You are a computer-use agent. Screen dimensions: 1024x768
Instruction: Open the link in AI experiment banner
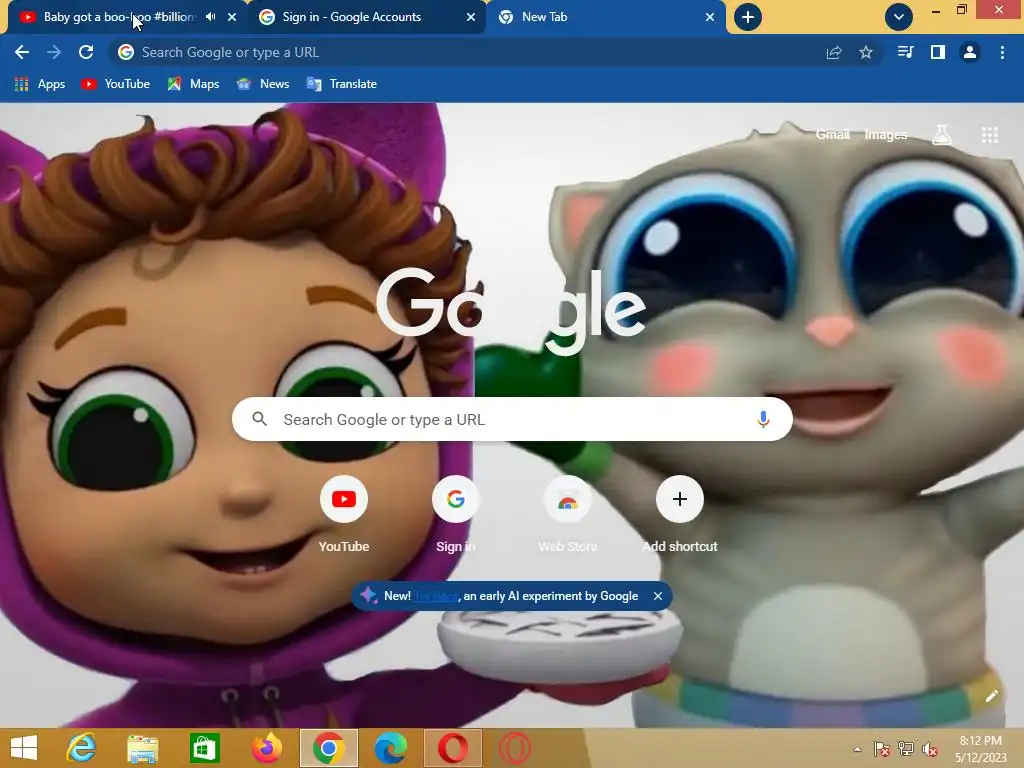point(436,596)
